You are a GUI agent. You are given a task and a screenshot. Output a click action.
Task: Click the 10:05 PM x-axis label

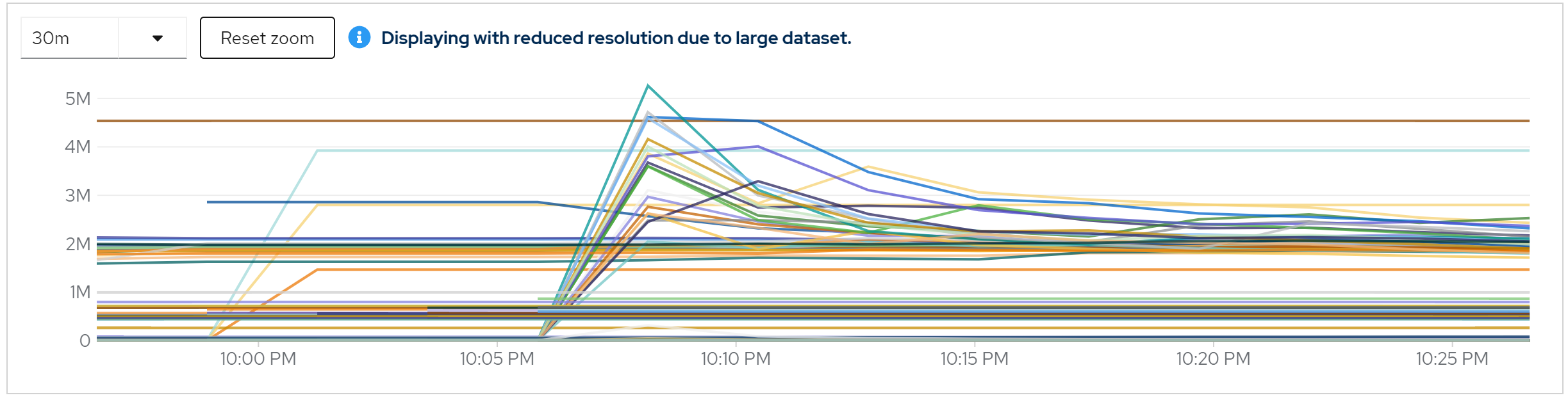[497, 358]
